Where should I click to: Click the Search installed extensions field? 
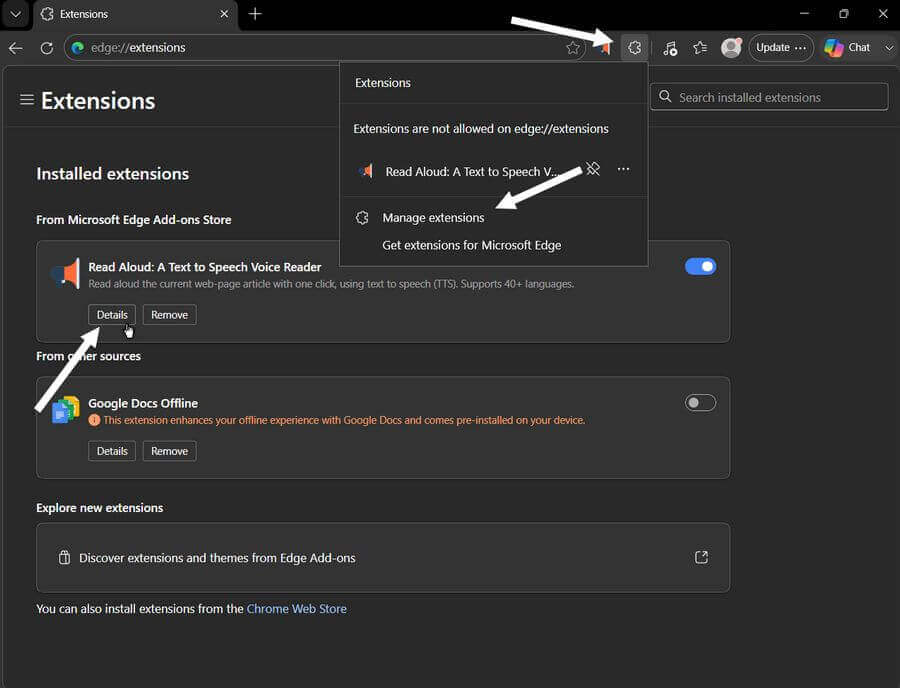pyautogui.click(x=769, y=97)
